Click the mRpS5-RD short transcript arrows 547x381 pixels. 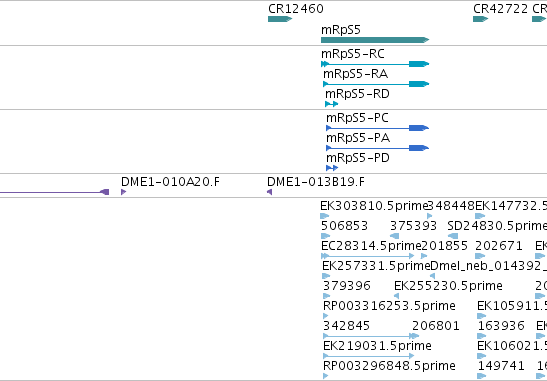tap(331, 104)
